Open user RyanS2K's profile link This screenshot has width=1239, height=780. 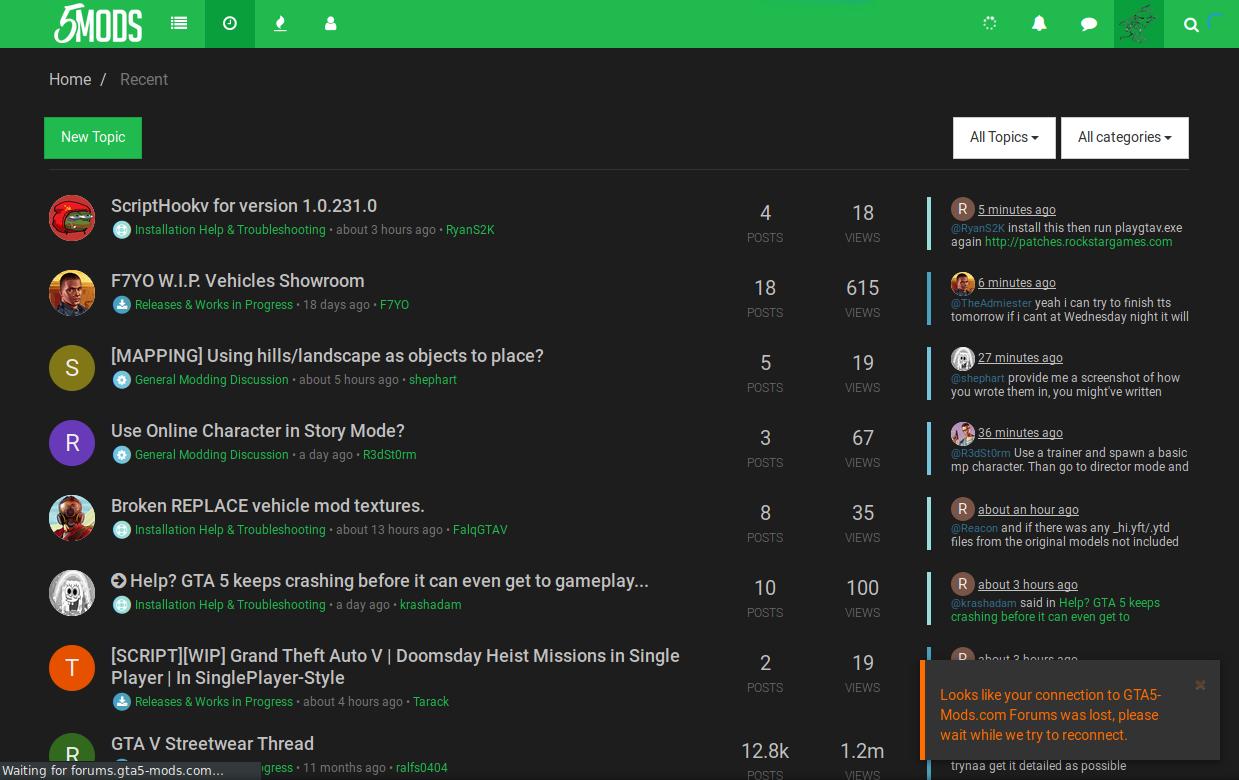click(x=470, y=229)
